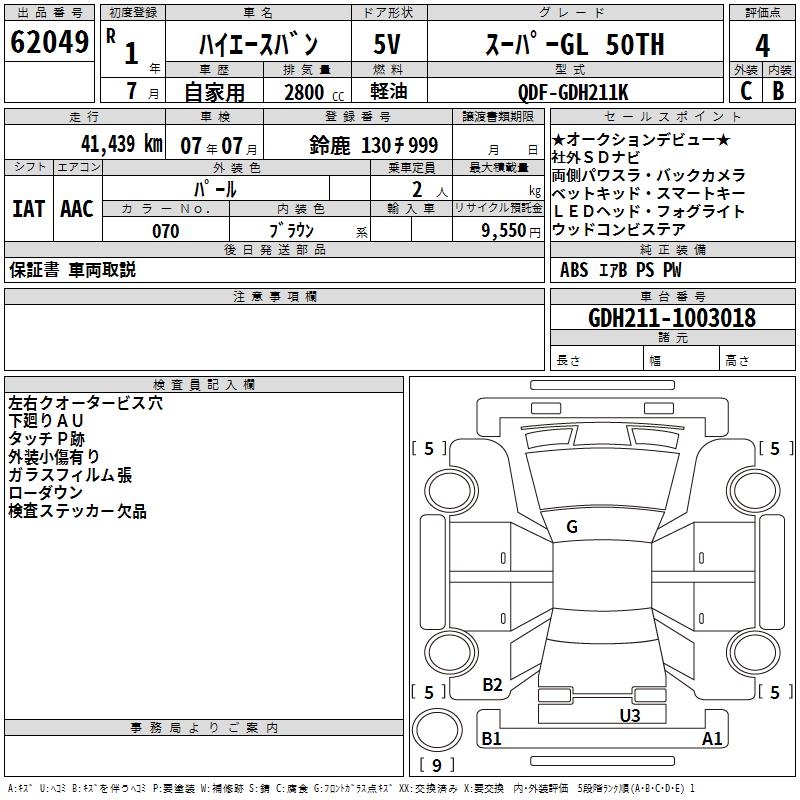The width and height of the screenshot is (800, 800).
Task: Click chassis number GDH211-1003018
Action: (x=672, y=318)
